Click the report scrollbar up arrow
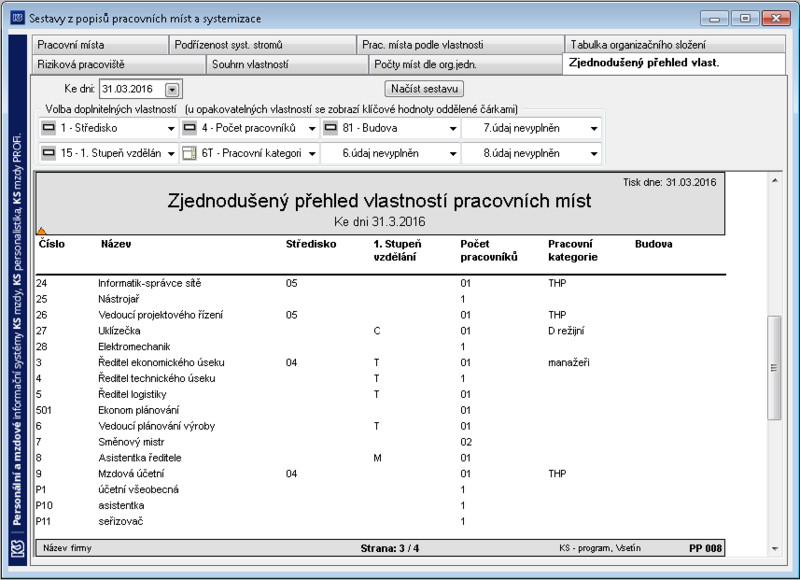Image resolution: width=800 pixels, height=580 pixels. pos(774,181)
